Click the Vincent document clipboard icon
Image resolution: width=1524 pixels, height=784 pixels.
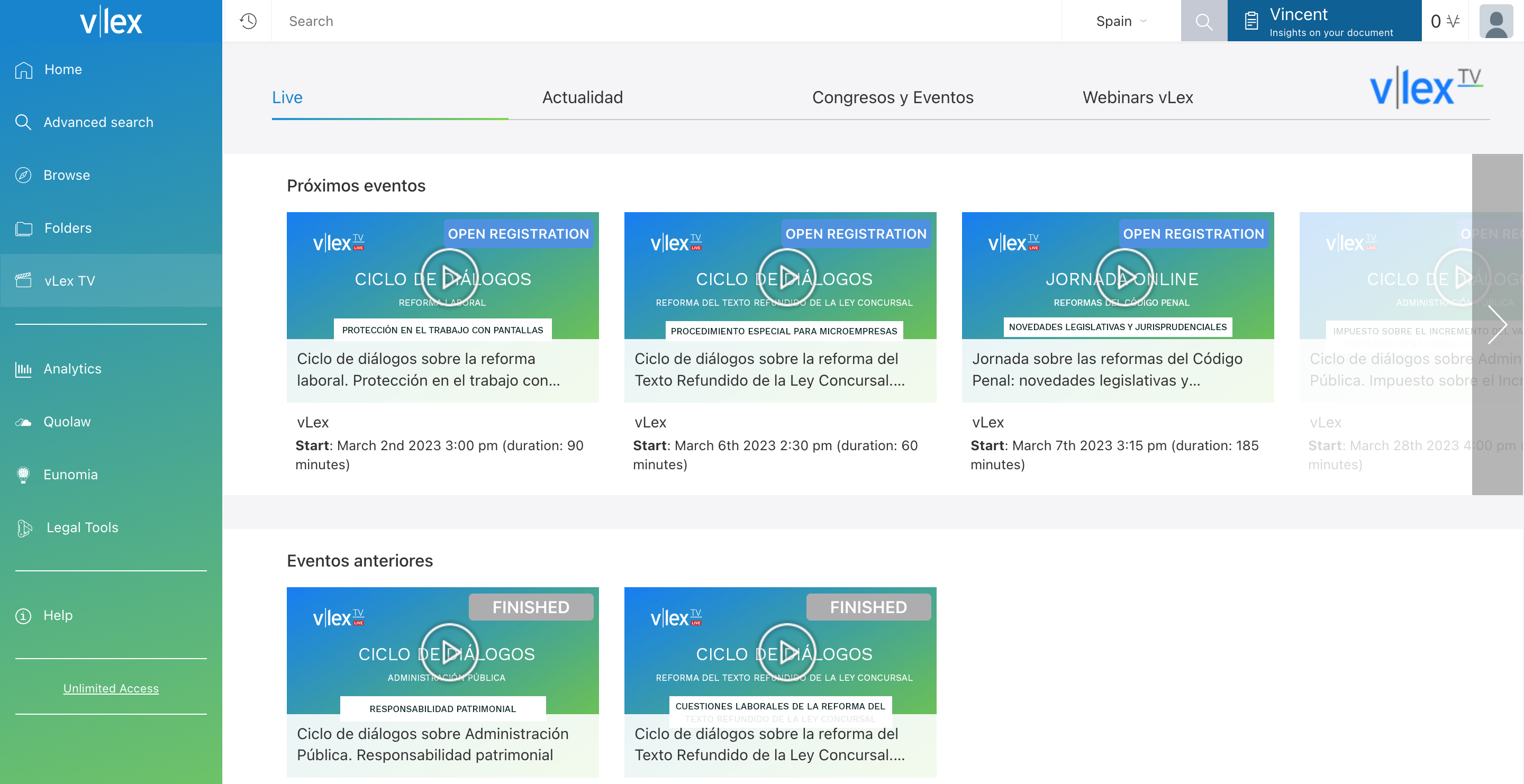pos(1250,21)
